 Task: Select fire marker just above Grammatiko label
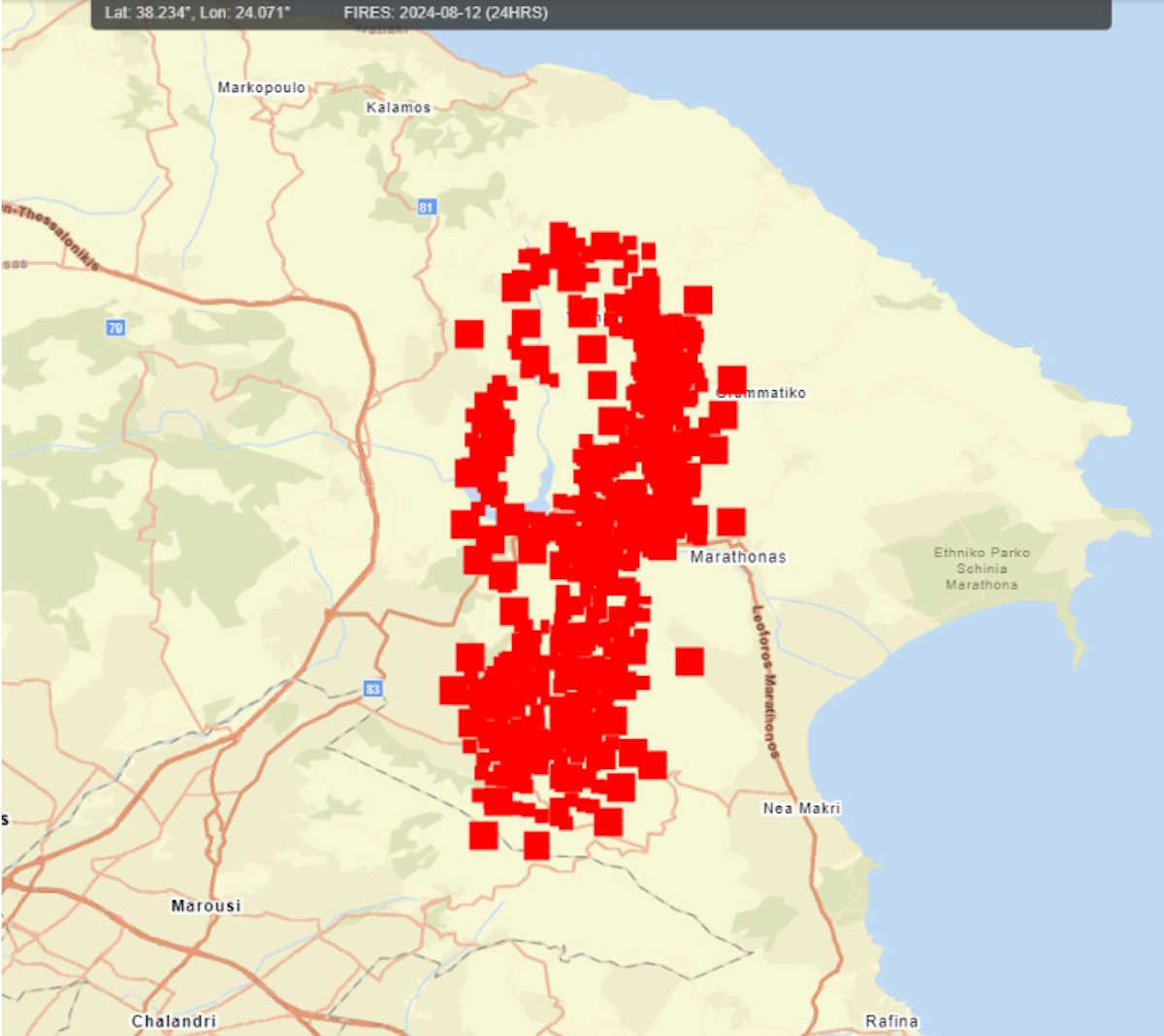[x=732, y=379]
